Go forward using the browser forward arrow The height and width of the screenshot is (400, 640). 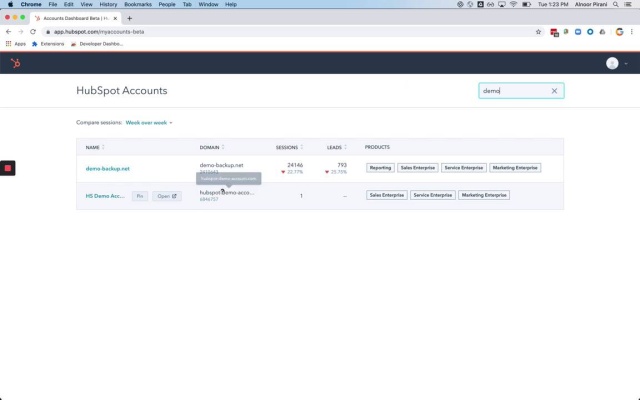pos(20,32)
